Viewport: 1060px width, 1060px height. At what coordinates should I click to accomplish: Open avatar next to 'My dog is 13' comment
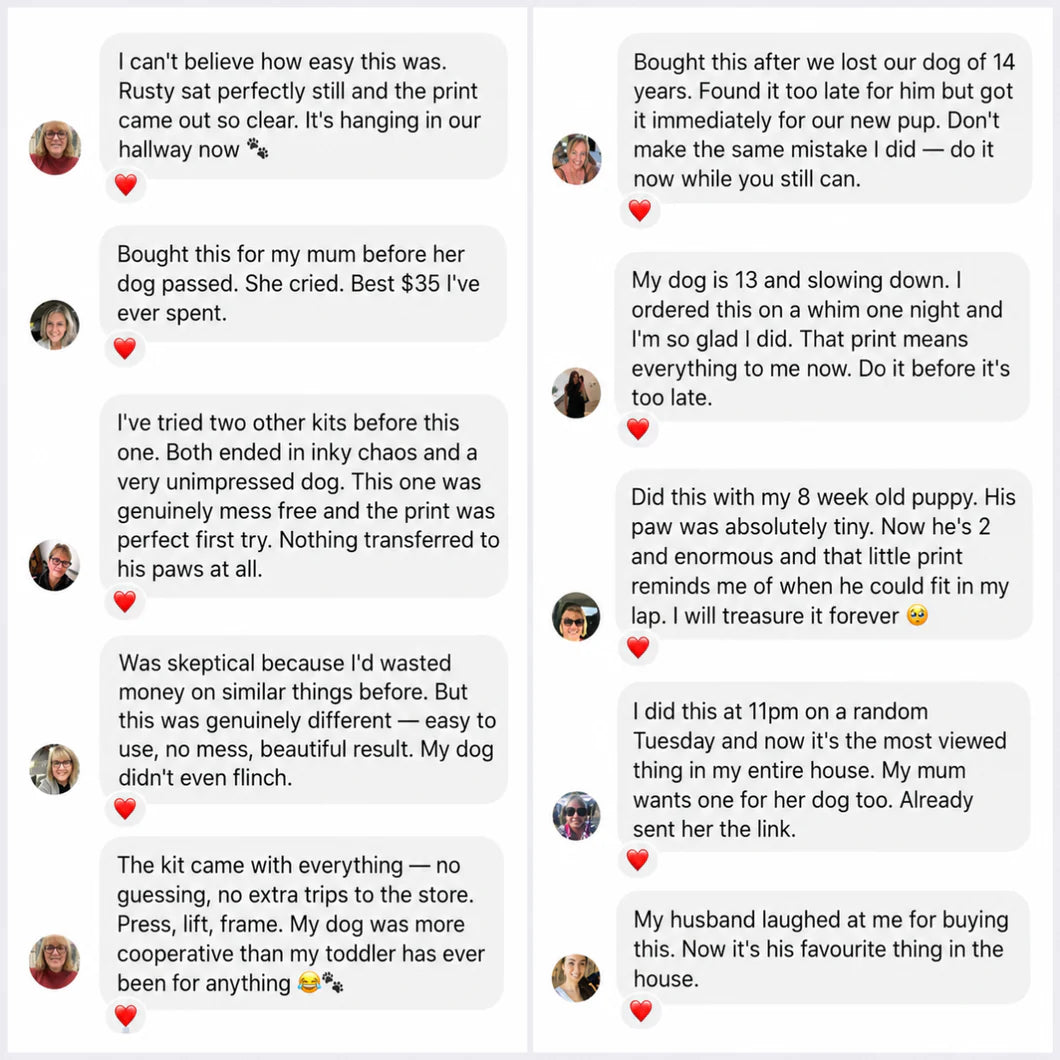coord(577,393)
